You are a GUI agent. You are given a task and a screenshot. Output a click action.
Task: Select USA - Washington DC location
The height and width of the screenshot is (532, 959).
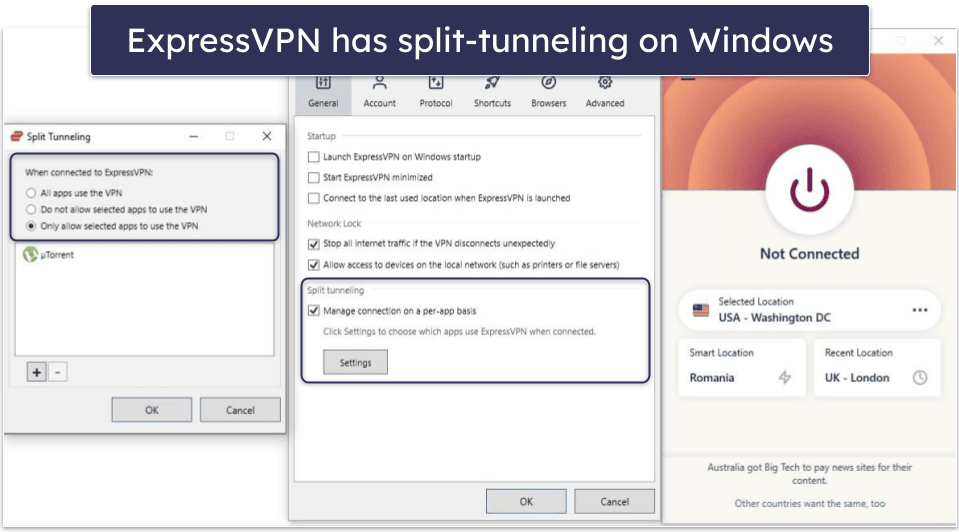coord(809,310)
